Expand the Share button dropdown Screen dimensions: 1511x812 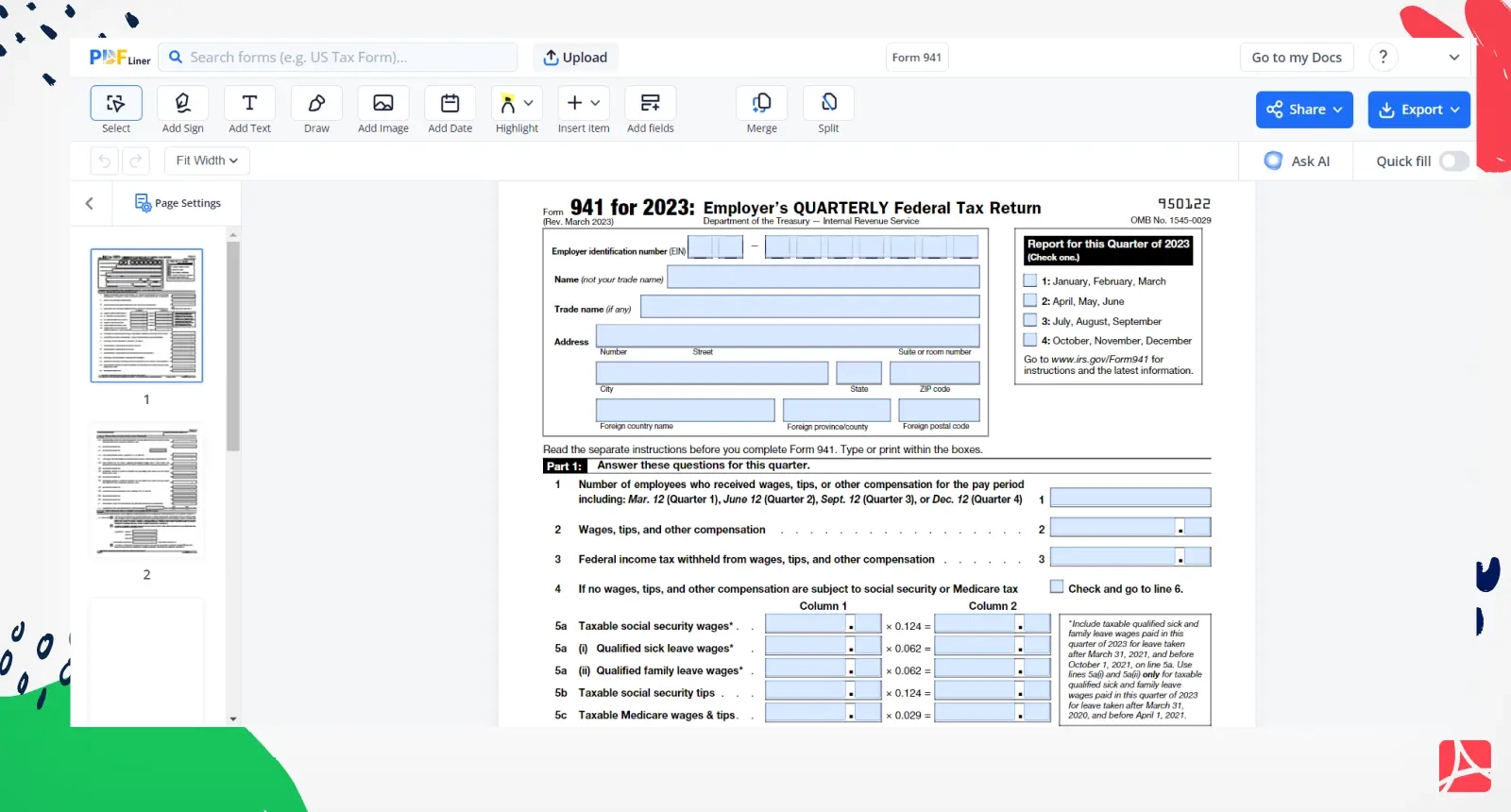[x=1338, y=110]
